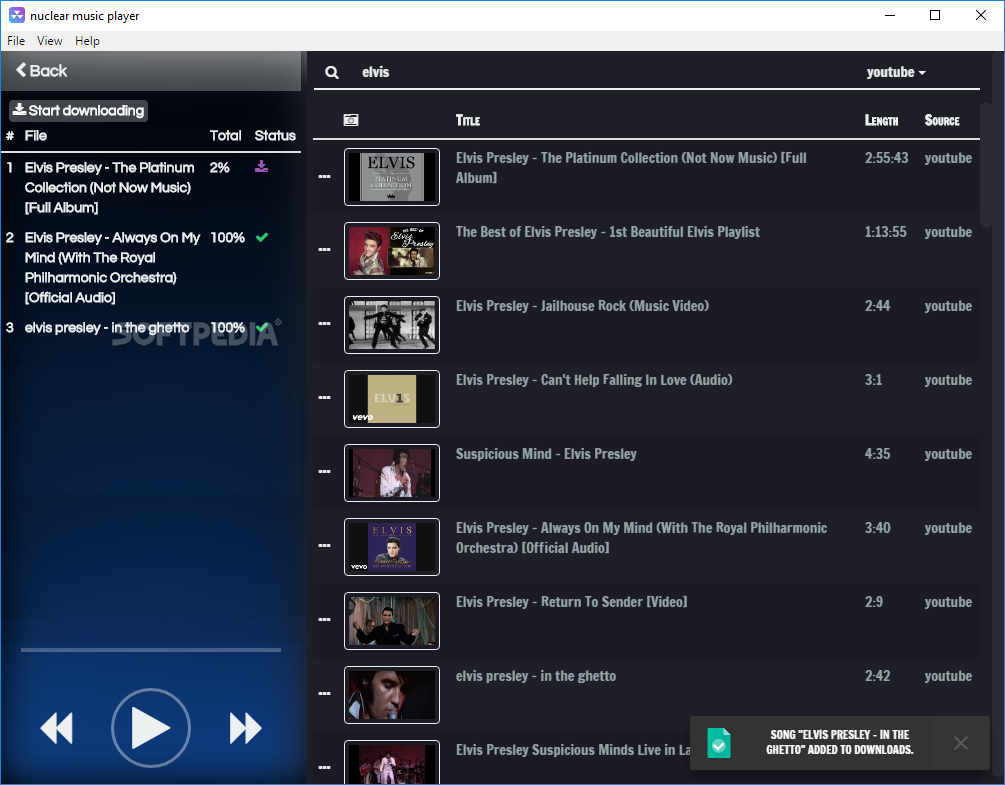Click the green document icon in the notification
This screenshot has width=1005, height=785.
[718, 743]
